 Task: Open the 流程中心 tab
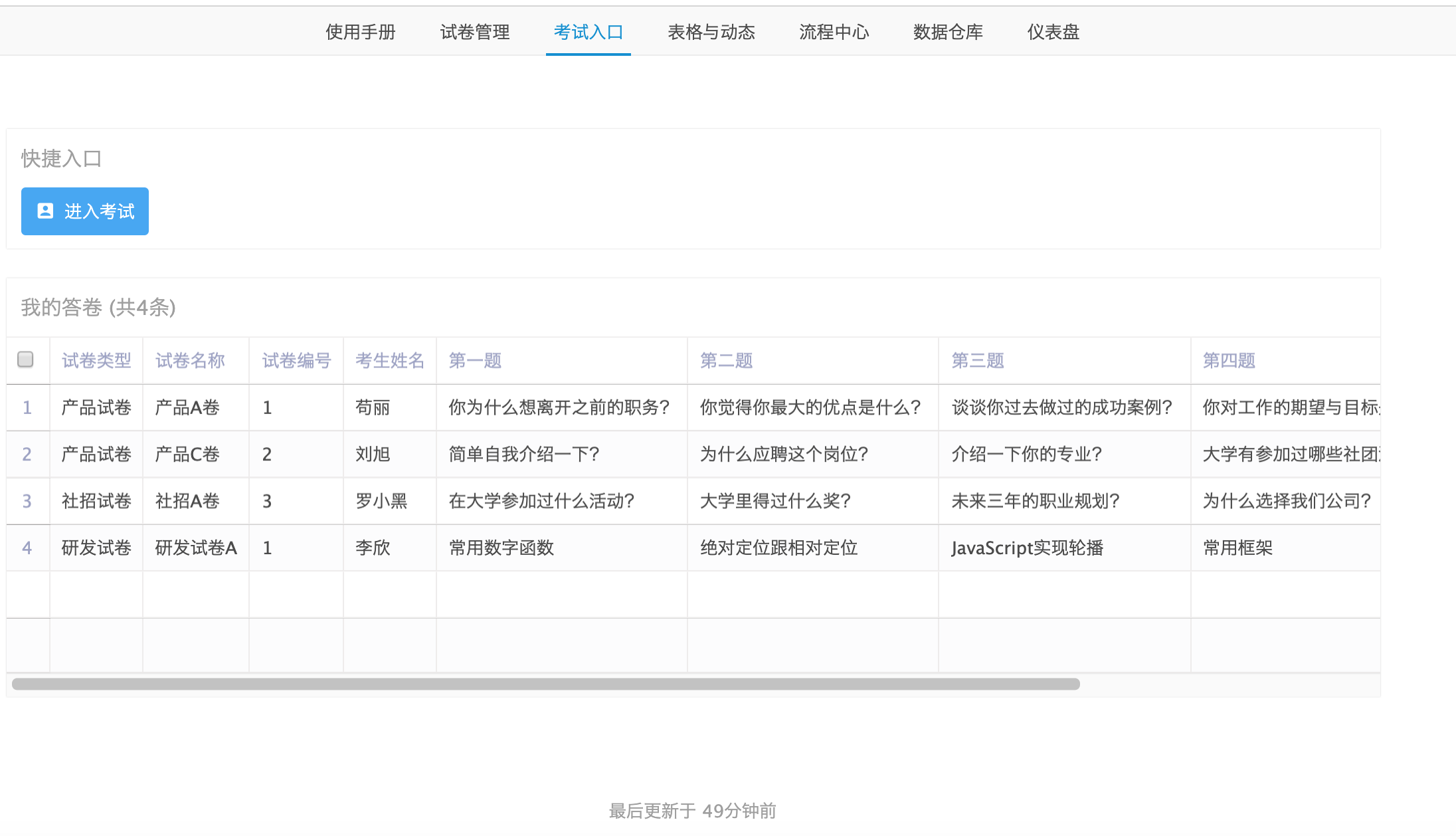click(x=834, y=32)
